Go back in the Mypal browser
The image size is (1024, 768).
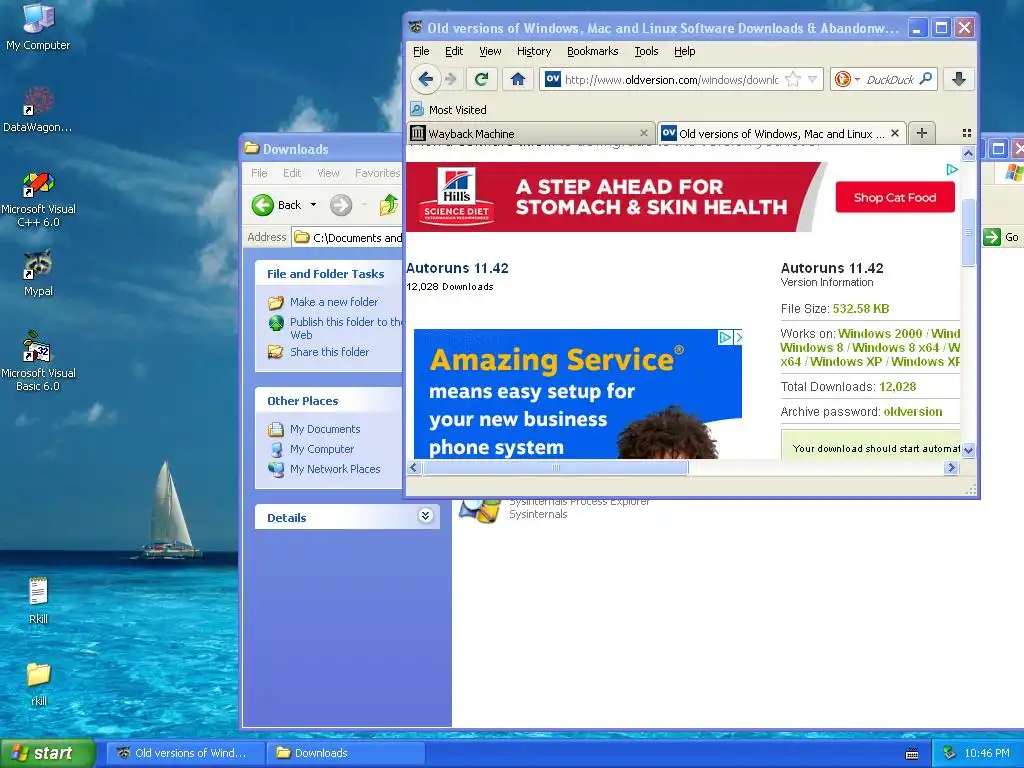click(x=425, y=80)
